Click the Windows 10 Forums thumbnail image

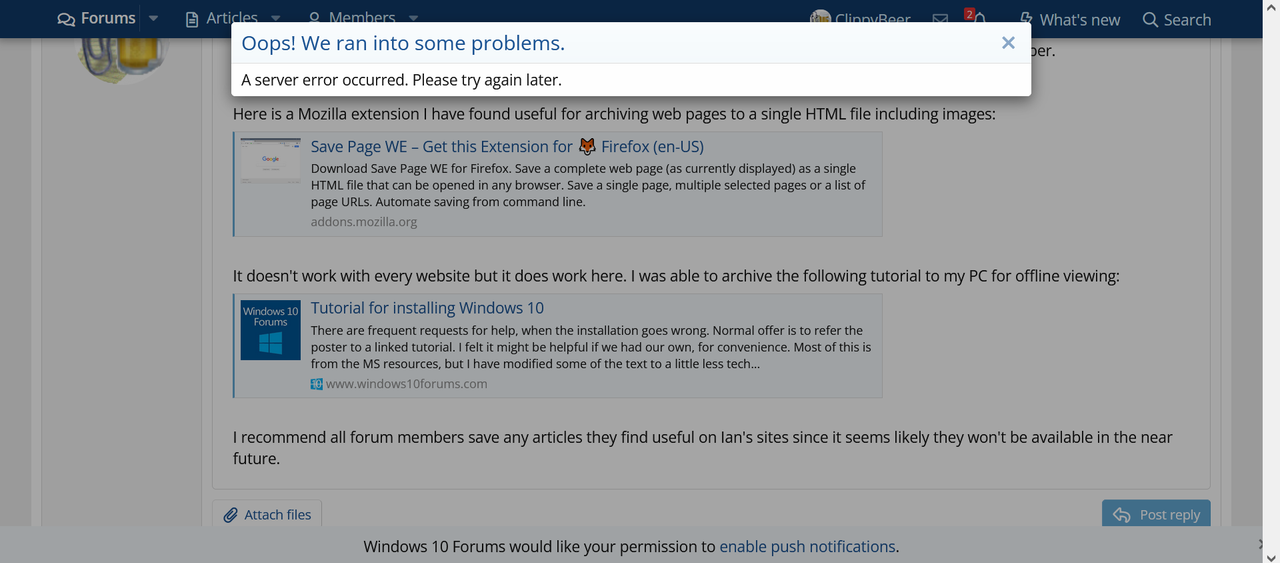point(270,330)
